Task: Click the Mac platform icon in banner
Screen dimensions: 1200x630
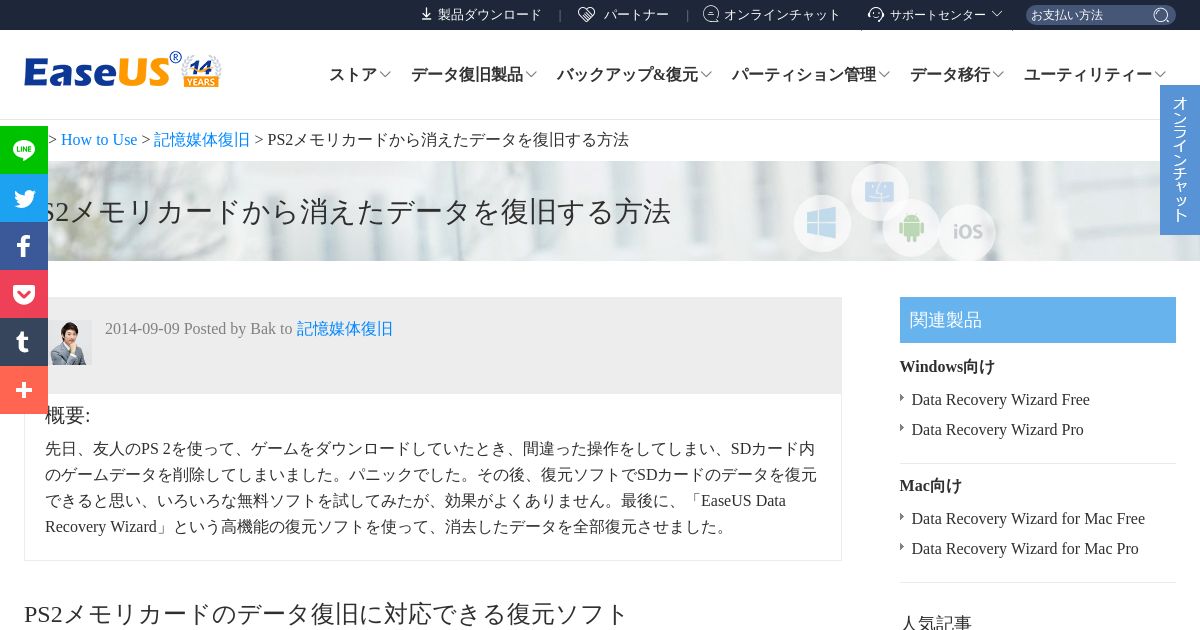Action: [x=880, y=191]
